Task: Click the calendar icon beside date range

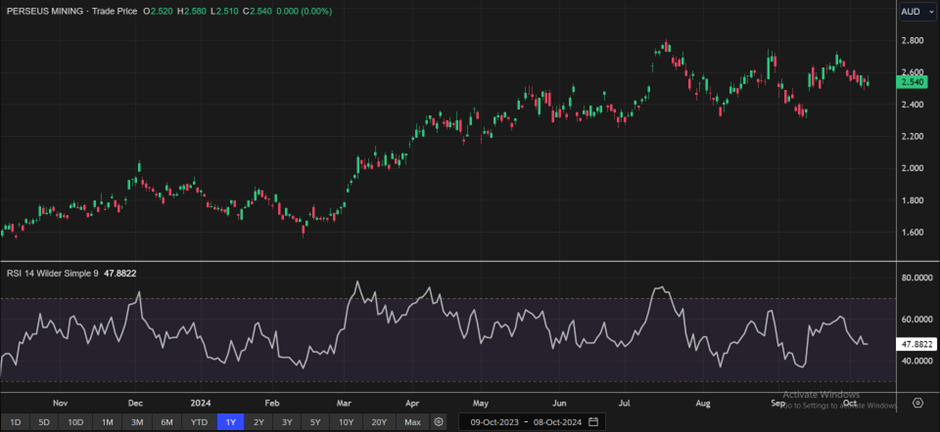Action: 593,422
